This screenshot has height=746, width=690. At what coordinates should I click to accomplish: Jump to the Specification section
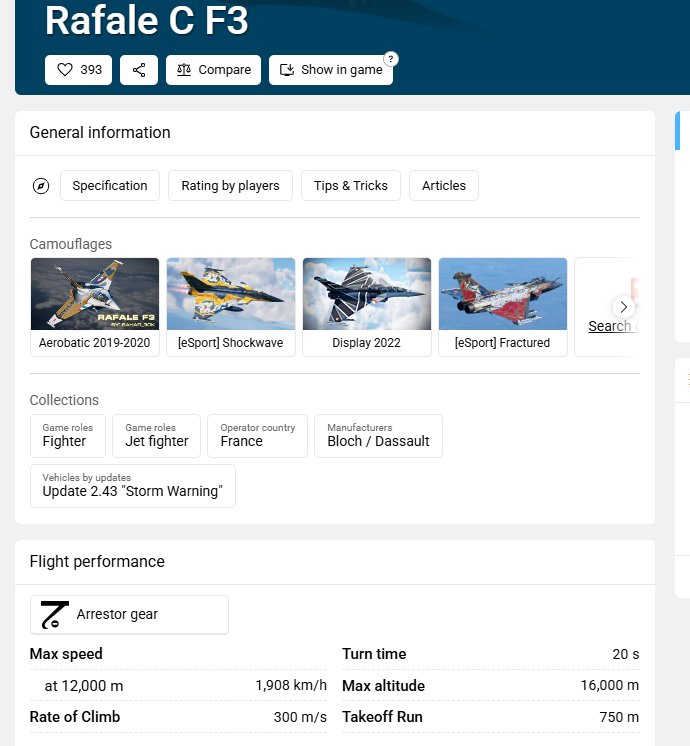click(x=110, y=186)
